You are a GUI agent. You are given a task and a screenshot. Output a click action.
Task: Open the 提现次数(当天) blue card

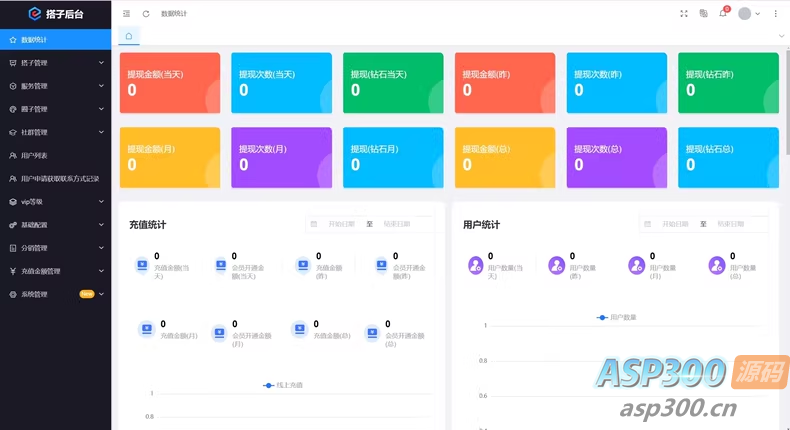click(282, 83)
